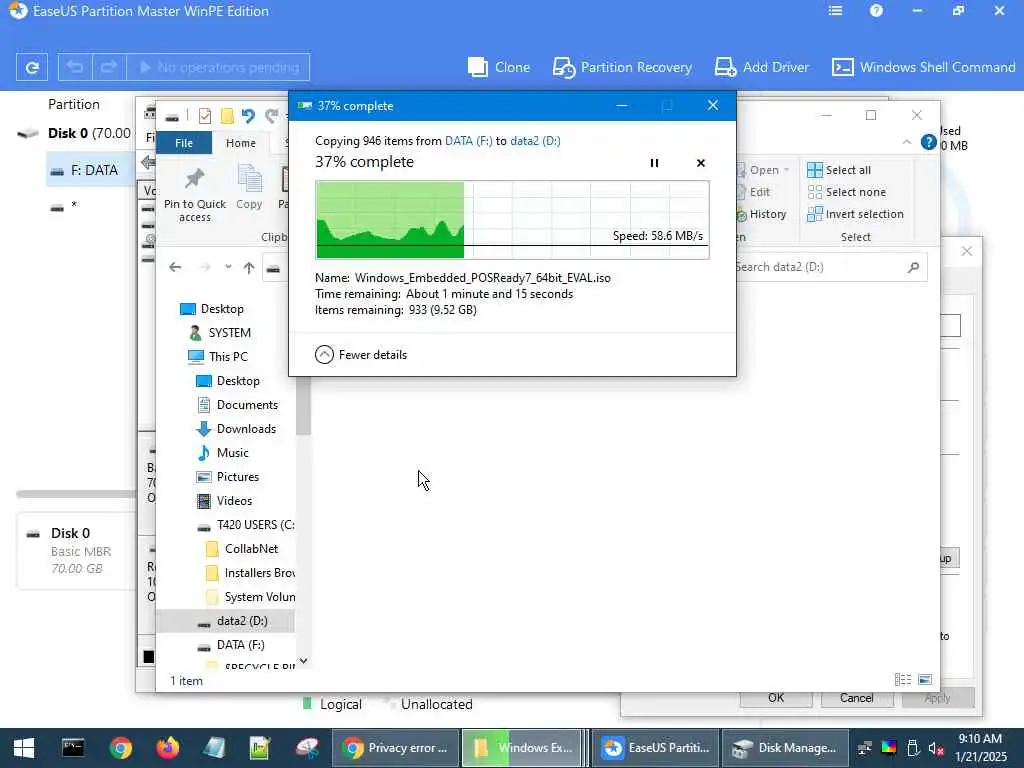Click the copy speed progress graph
1024x768 pixels.
point(512,220)
